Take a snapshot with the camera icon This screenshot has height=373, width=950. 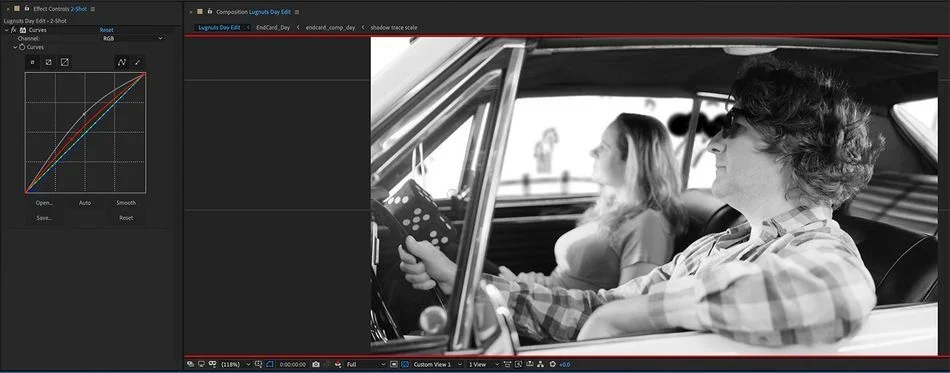click(316, 365)
